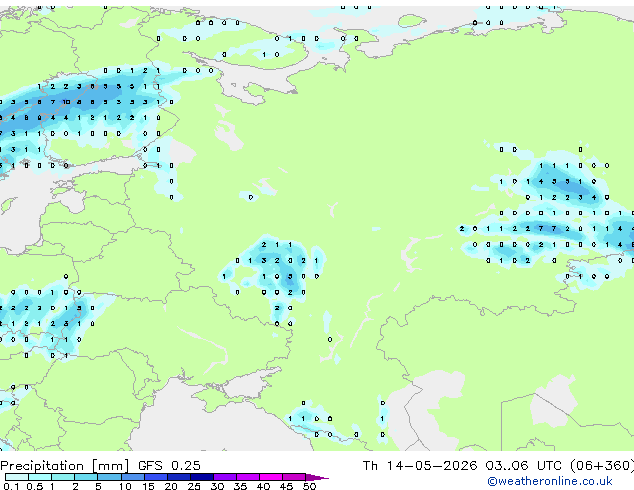
Task: Click the '40' legend scale label
Action: (x=264, y=486)
